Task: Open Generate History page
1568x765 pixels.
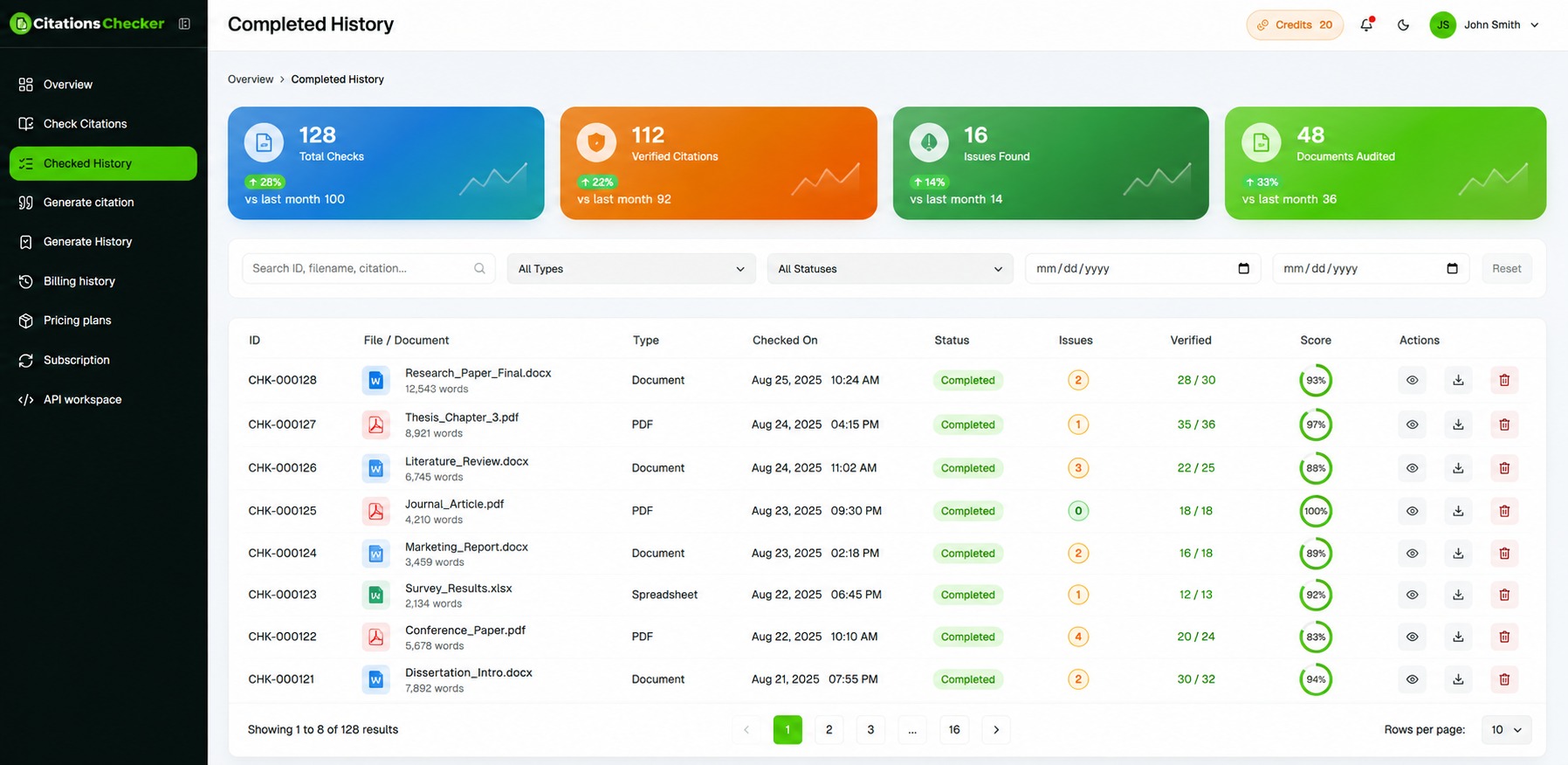Action: [103, 242]
